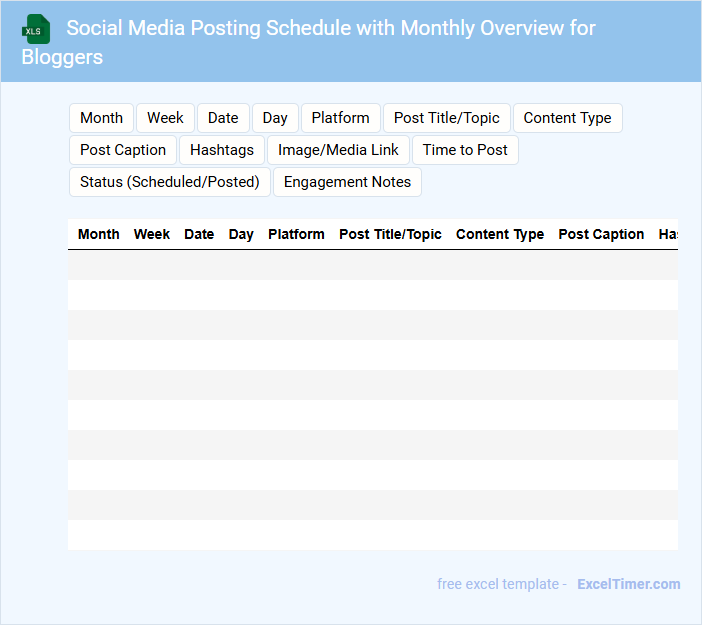
Task: Click the Post Title/Topic column header
Action: click(390, 234)
